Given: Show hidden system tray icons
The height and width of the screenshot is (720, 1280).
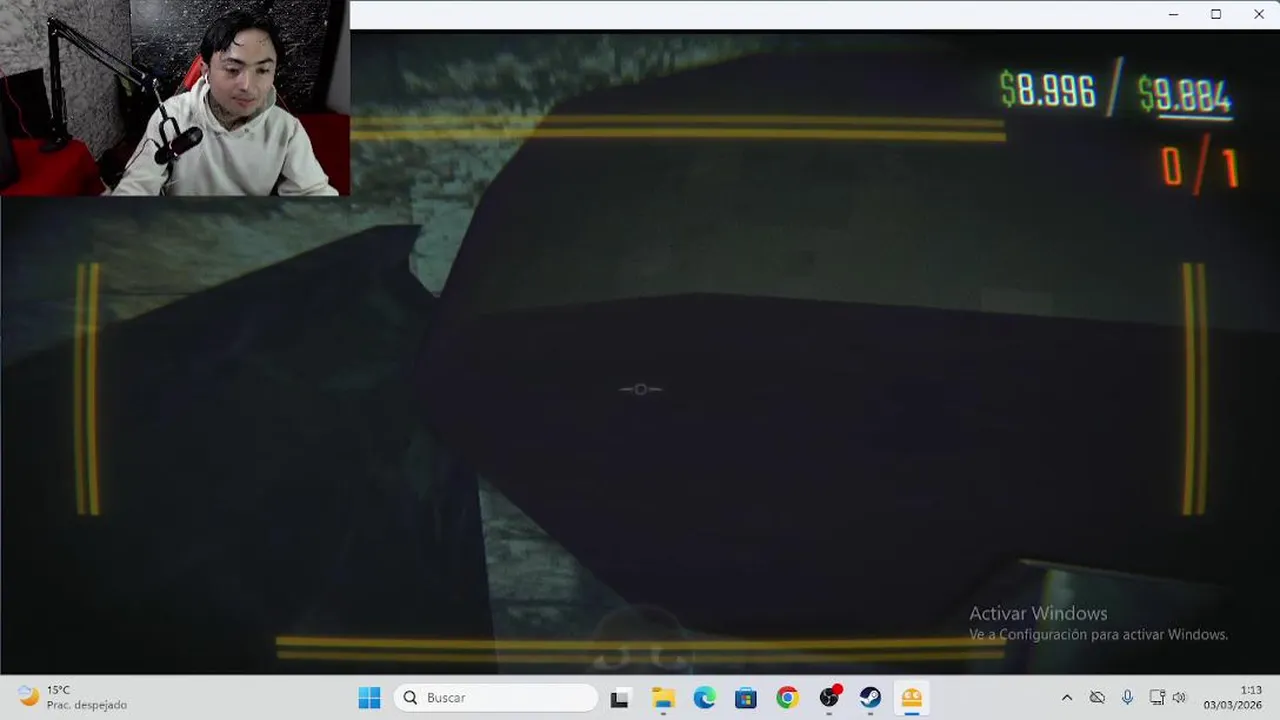Looking at the screenshot, I should [1067, 698].
